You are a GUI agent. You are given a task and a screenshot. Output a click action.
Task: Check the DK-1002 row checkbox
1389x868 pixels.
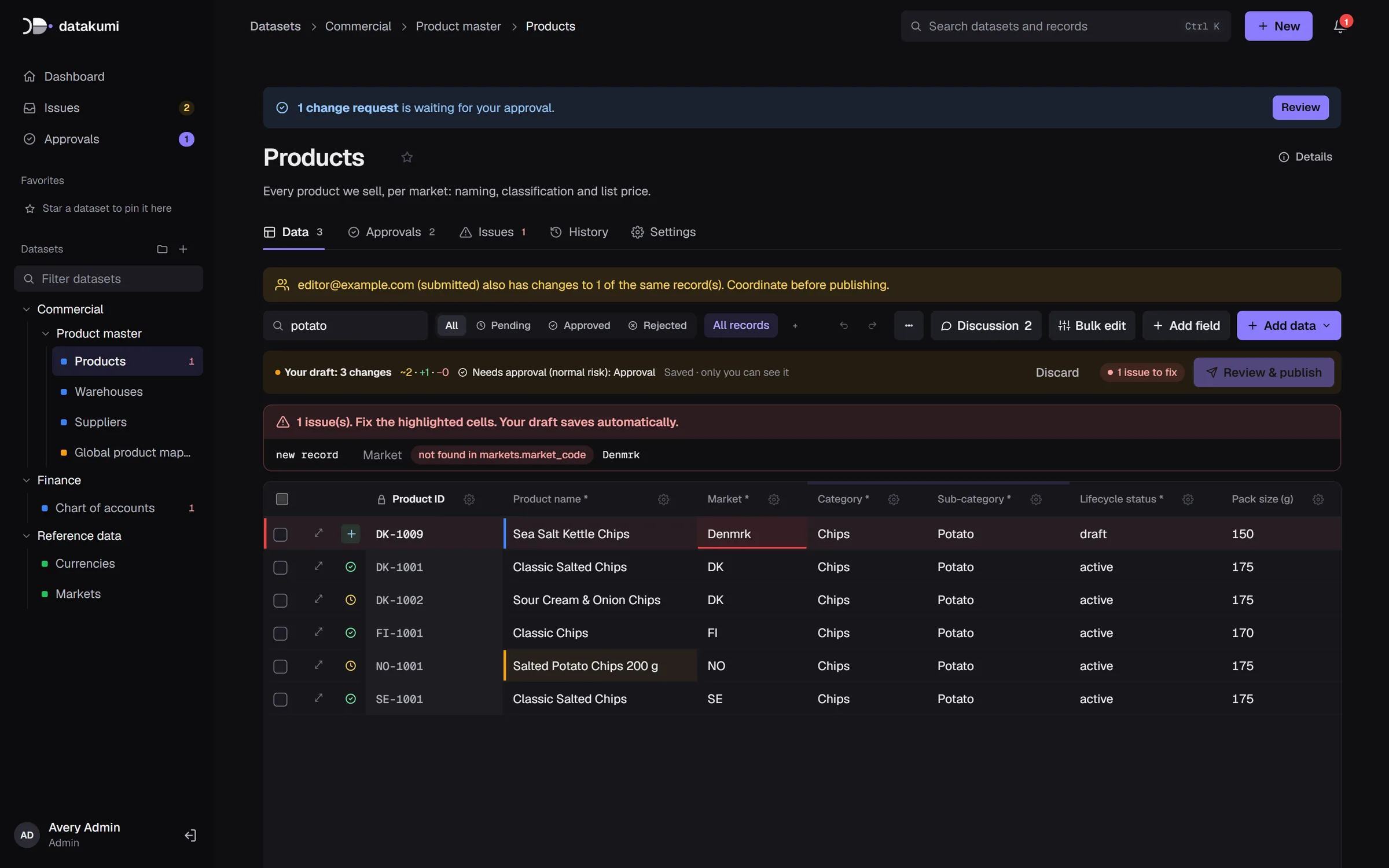click(x=281, y=601)
